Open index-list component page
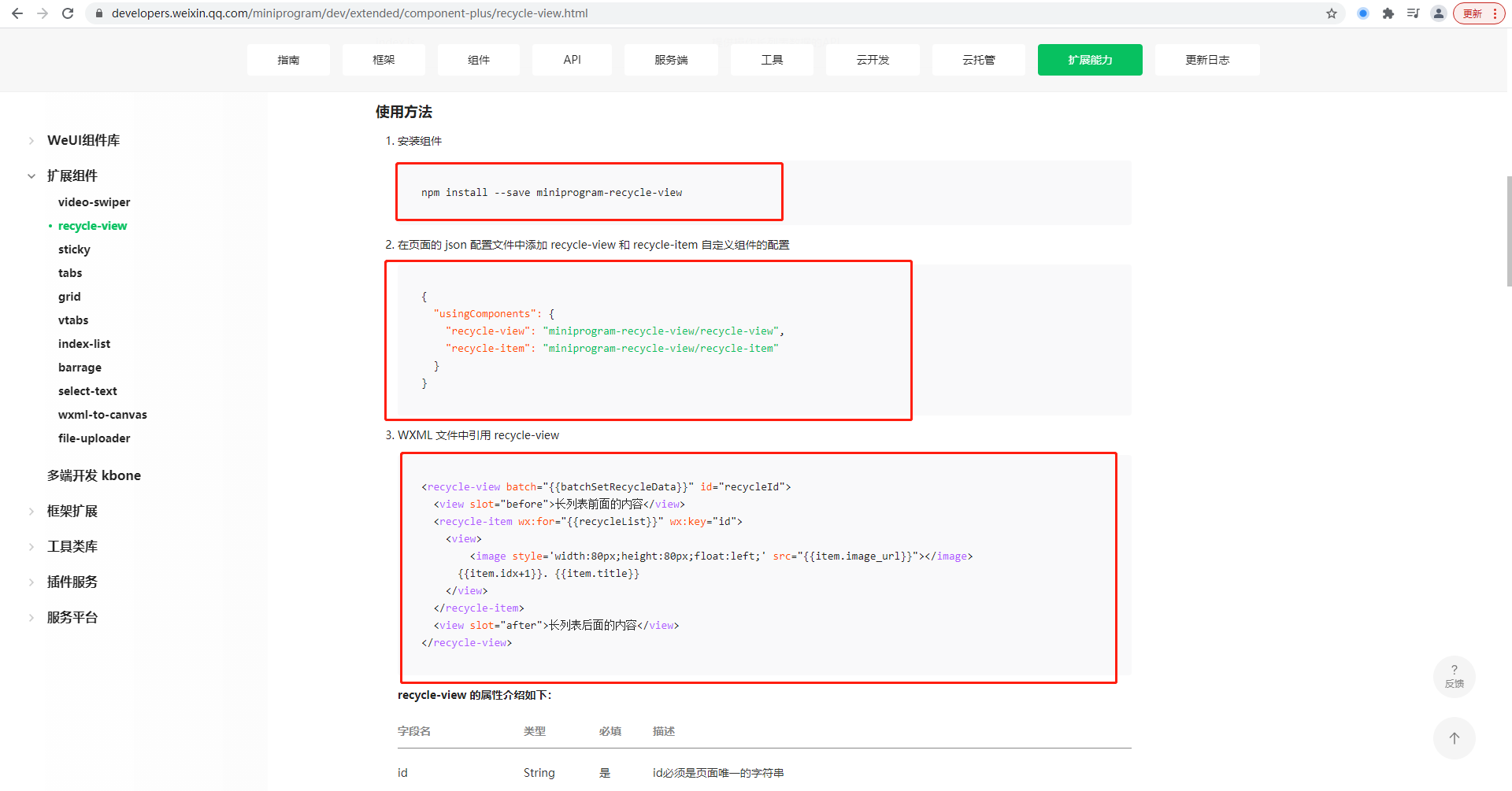Viewport: 1512px width, 791px height. tap(84, 344)
